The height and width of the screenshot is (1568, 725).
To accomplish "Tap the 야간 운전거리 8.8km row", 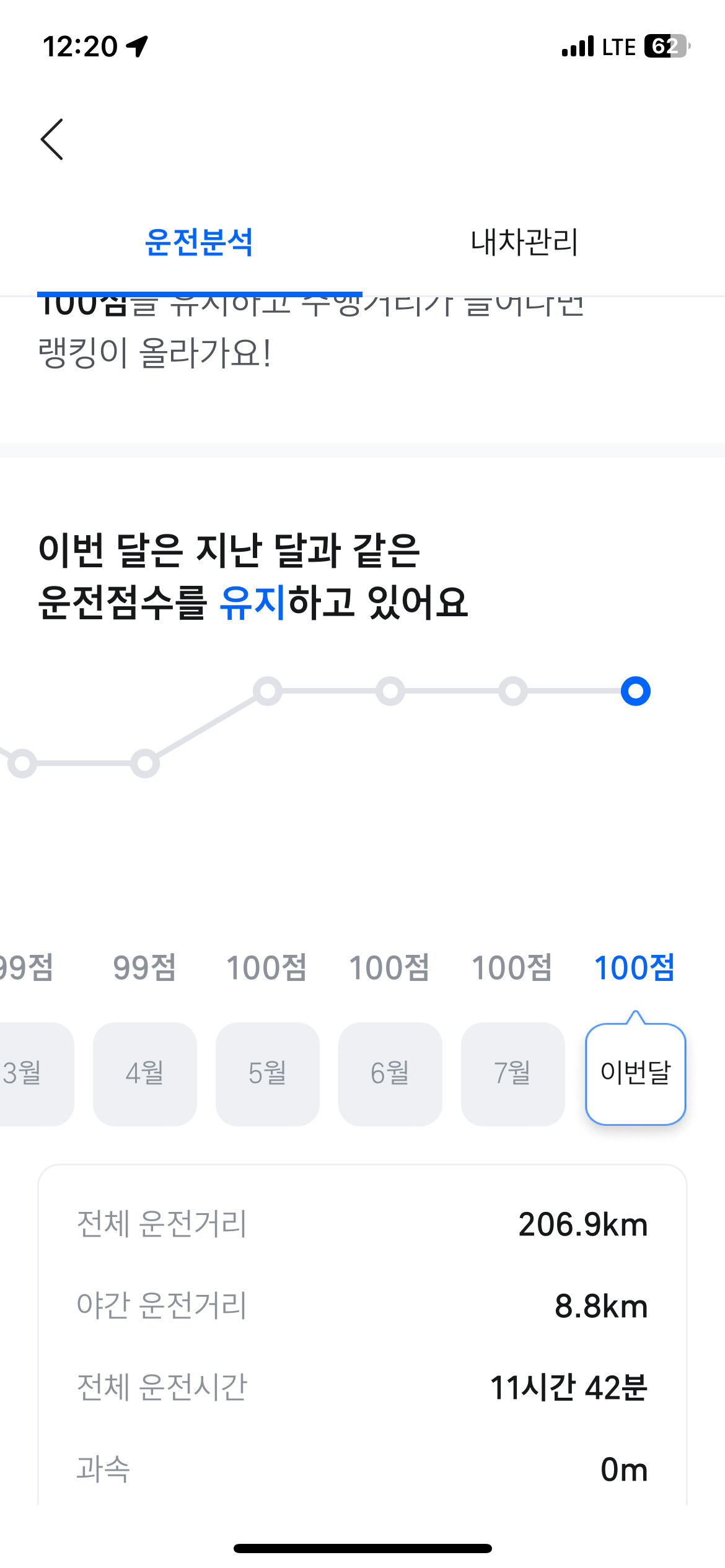I will point(362,1305).
